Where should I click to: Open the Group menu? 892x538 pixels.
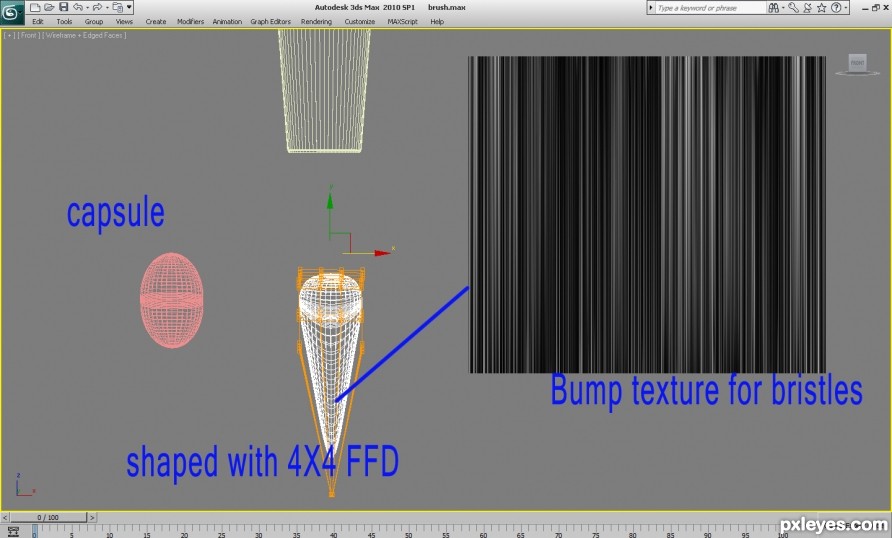[94, 22]
